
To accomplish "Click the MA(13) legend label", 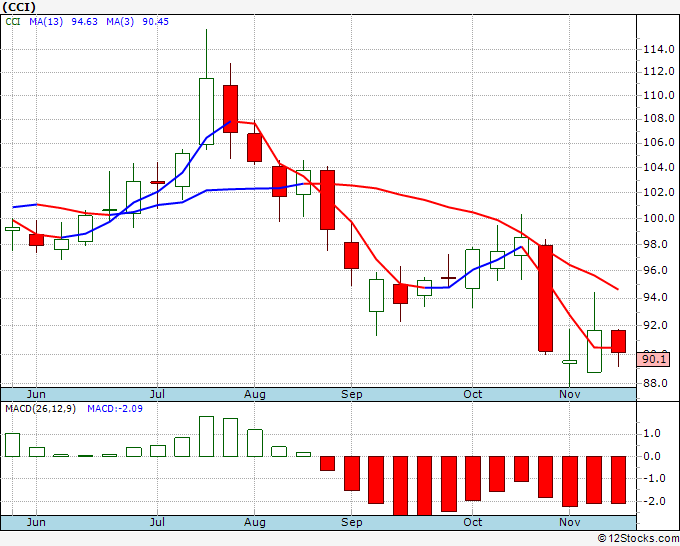I will (46, 22).
